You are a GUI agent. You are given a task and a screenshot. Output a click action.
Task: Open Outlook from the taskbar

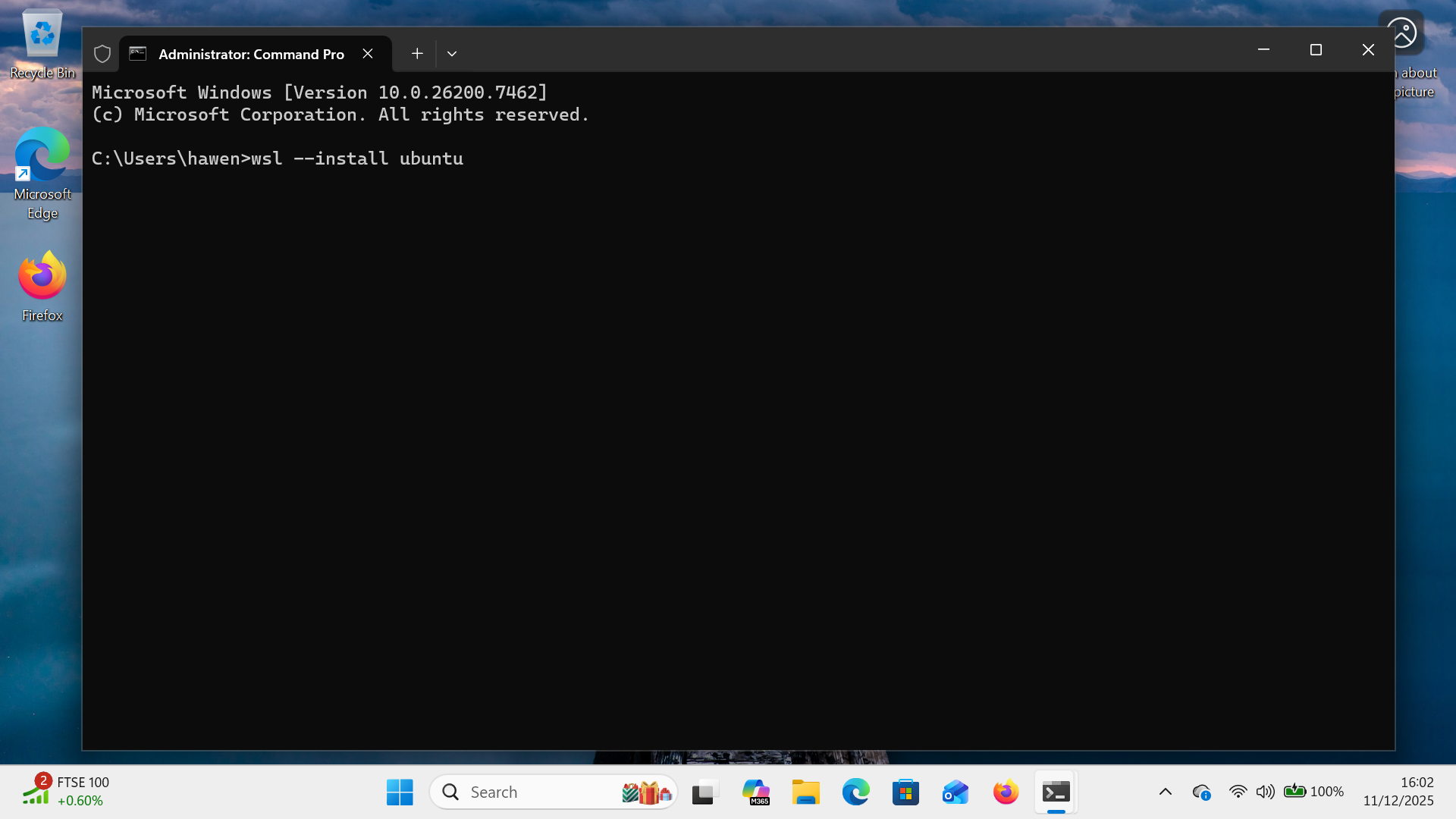(955, 791)
